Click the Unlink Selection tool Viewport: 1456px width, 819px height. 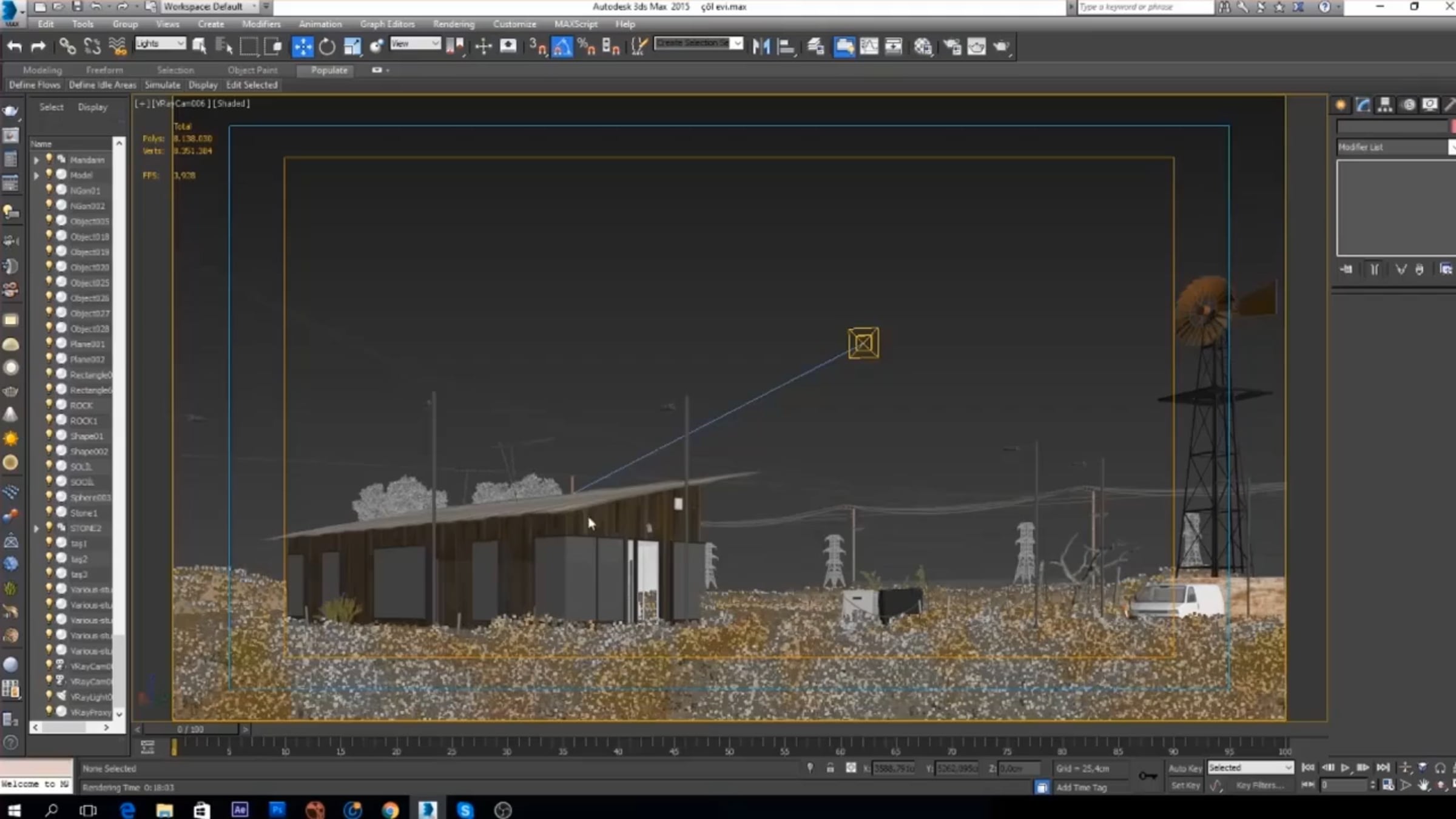(x=92, y=46)
